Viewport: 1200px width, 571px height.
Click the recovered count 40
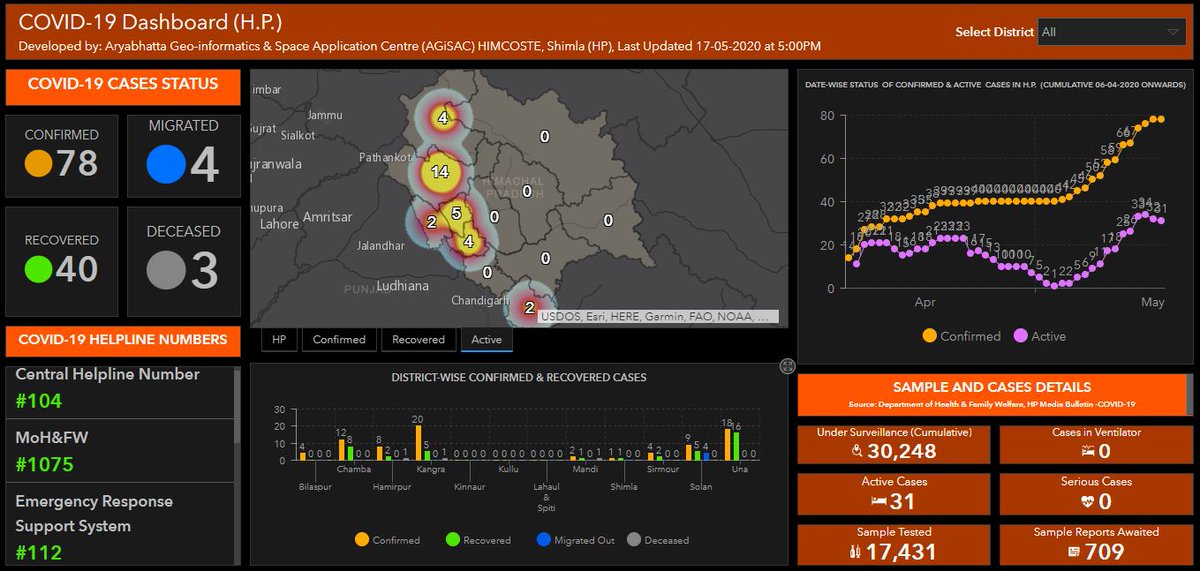(x=77, y=269)
